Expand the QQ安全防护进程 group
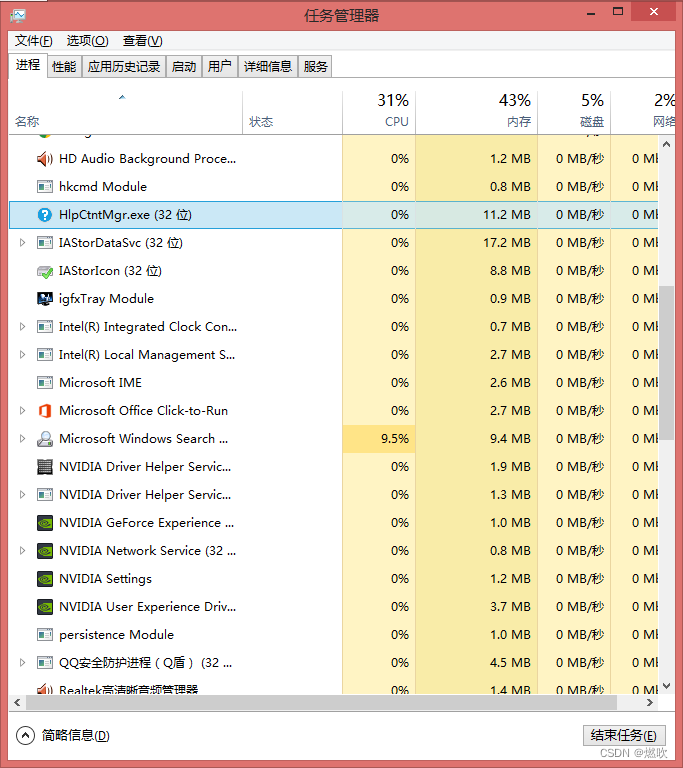The image size is (683, 768). click(x=22, y=663)
